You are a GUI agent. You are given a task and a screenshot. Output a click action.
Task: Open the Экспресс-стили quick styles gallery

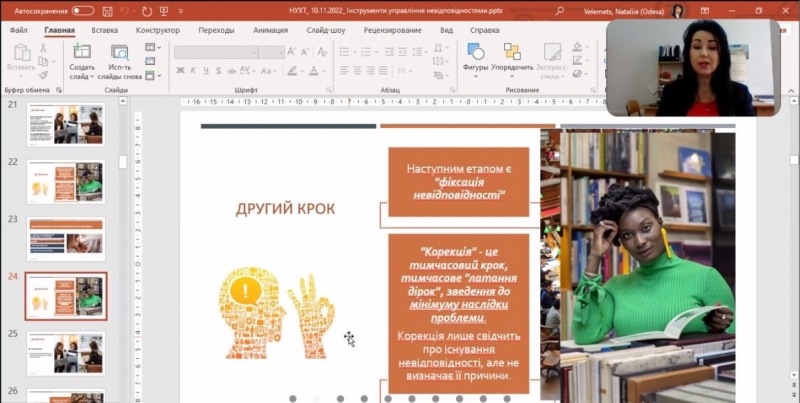point(552,61)
